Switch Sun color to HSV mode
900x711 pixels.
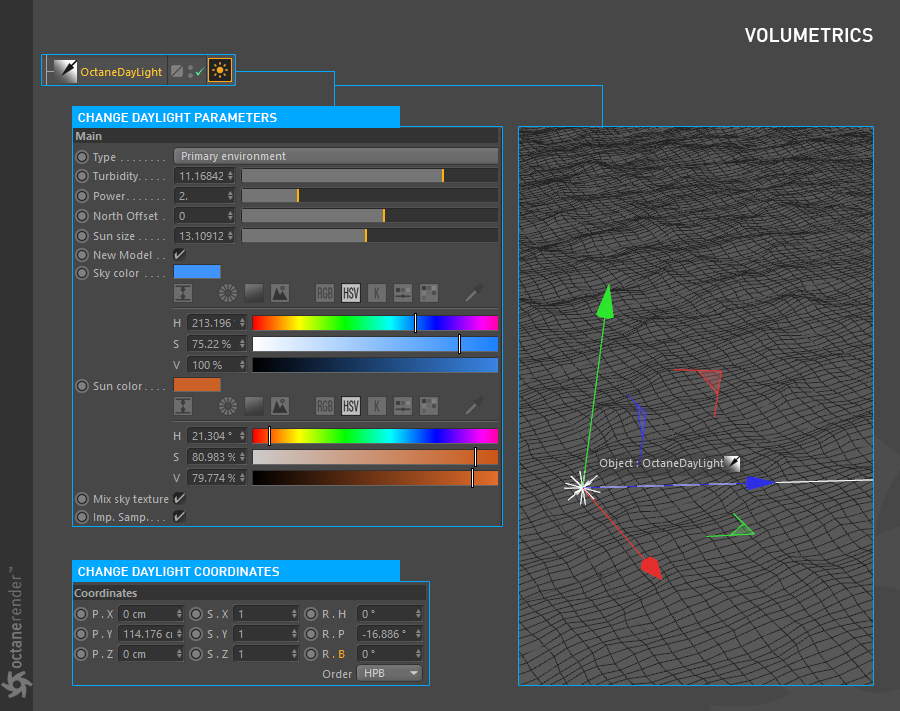click(351, 406)
